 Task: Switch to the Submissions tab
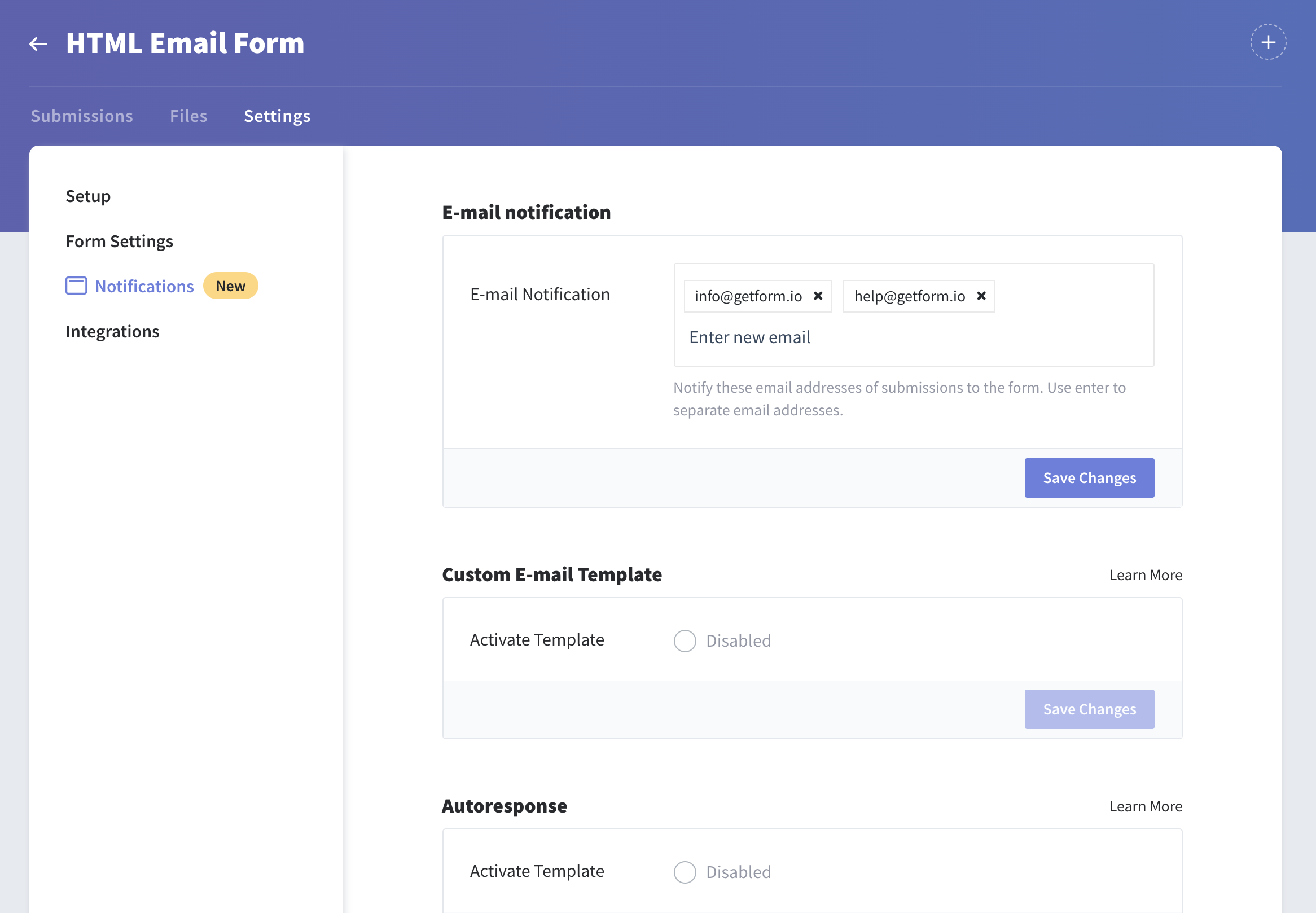(x=82, y=116)
